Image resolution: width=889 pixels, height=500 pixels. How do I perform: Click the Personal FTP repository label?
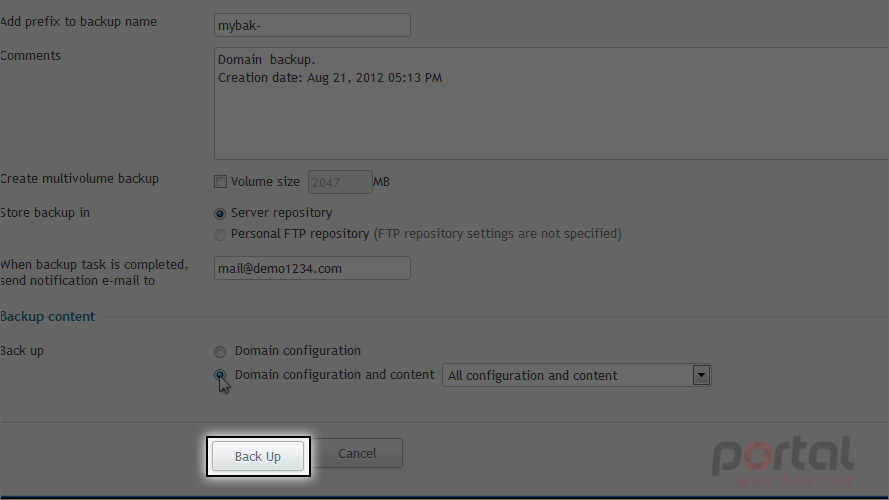(x=300, y=234)
